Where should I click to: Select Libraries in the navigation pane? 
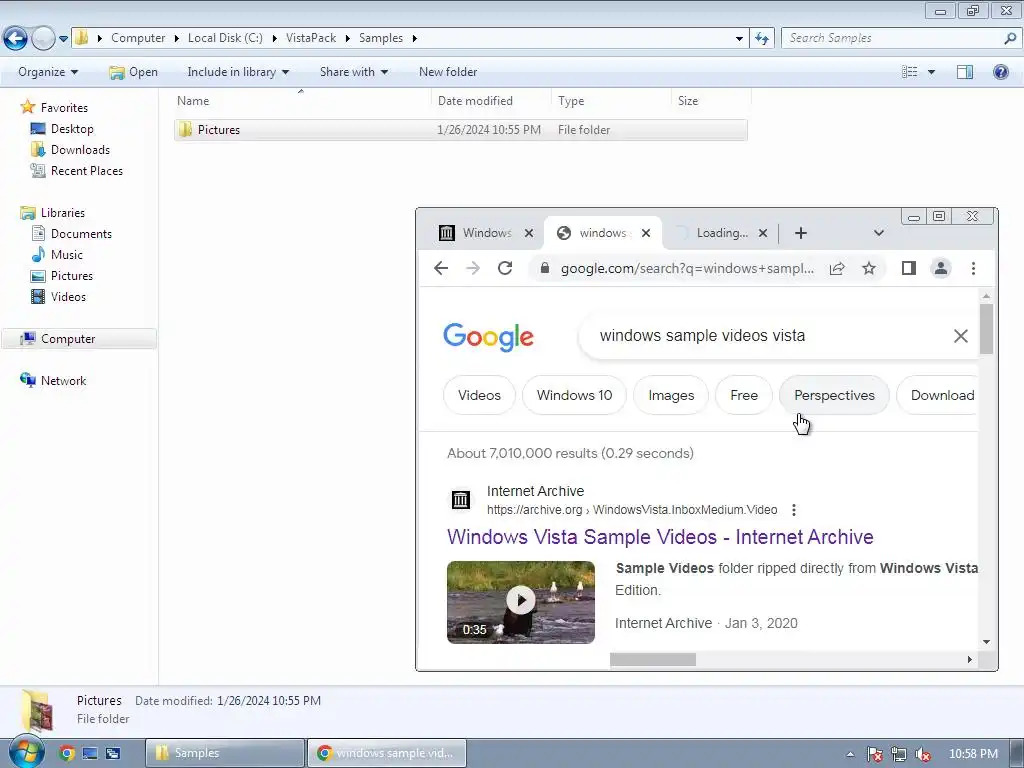point(63,213)
